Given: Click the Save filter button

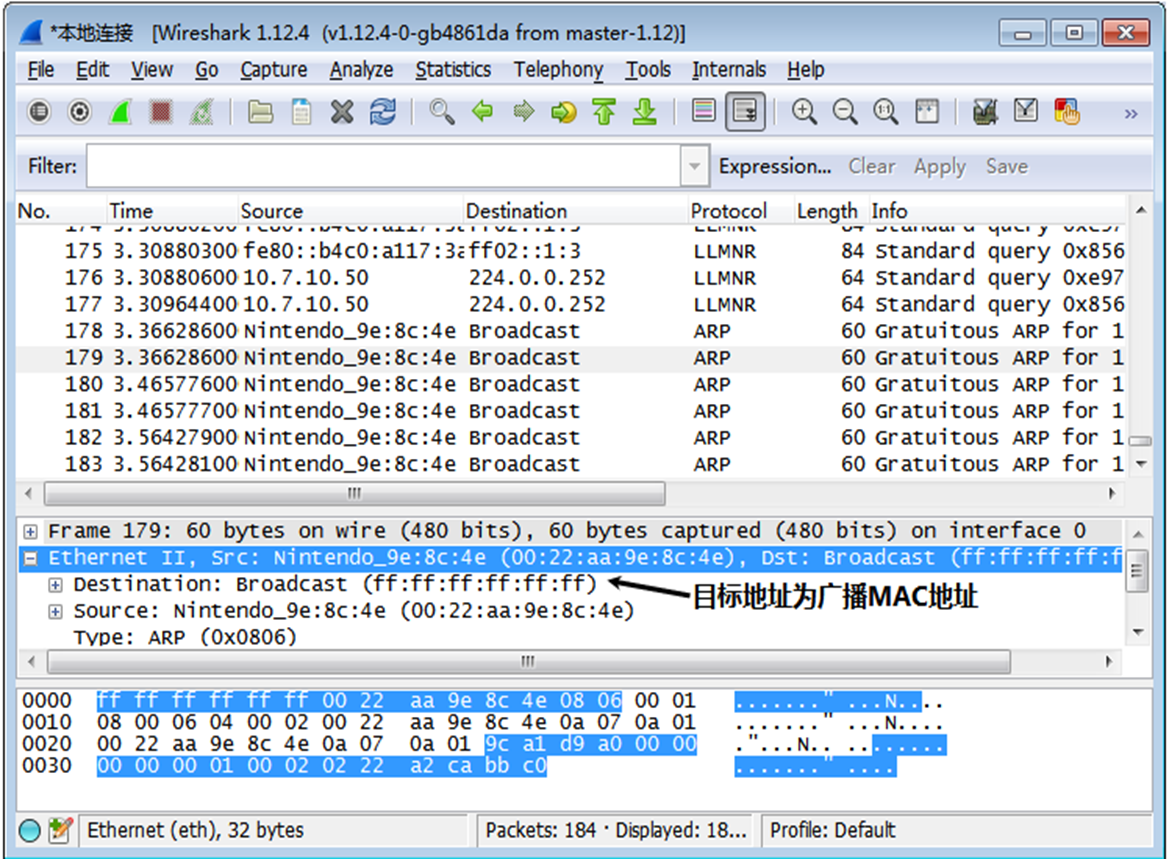Looking at the screenshot, I should click(x=1006, y=166).
